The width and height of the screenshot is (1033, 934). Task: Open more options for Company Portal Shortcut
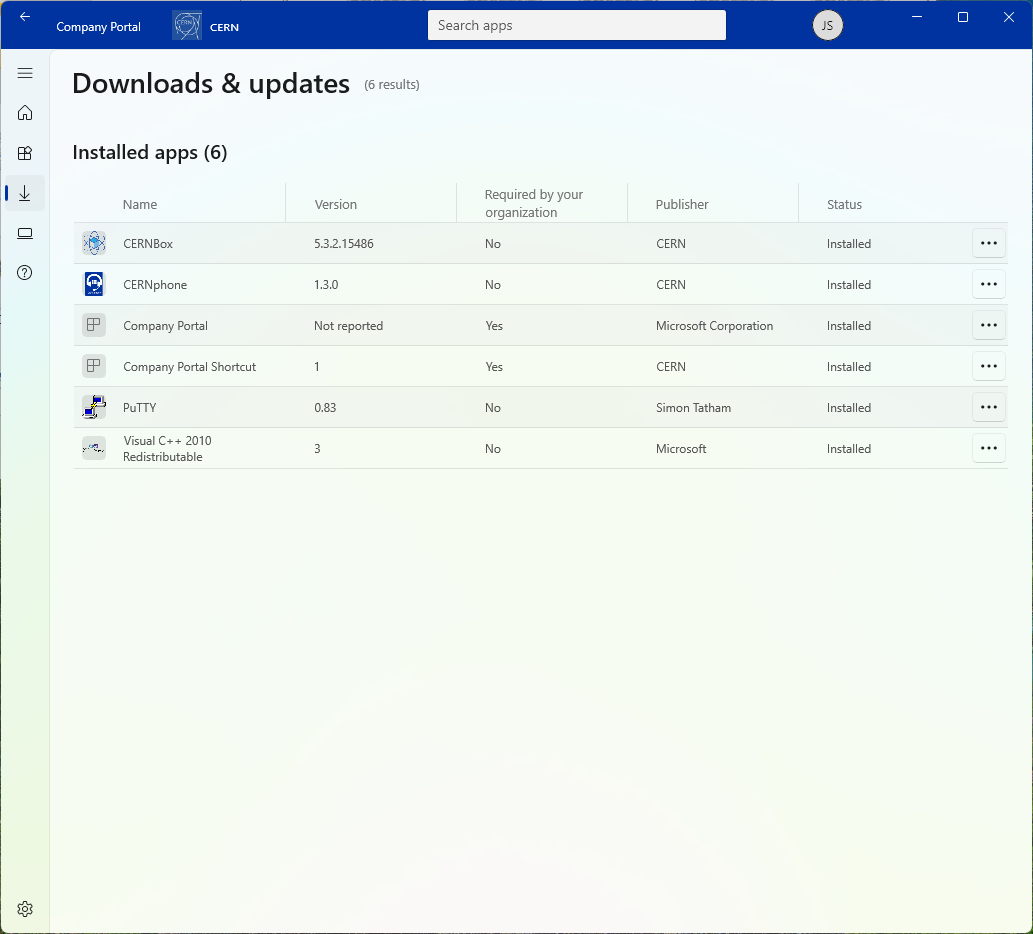pos(989,366)
